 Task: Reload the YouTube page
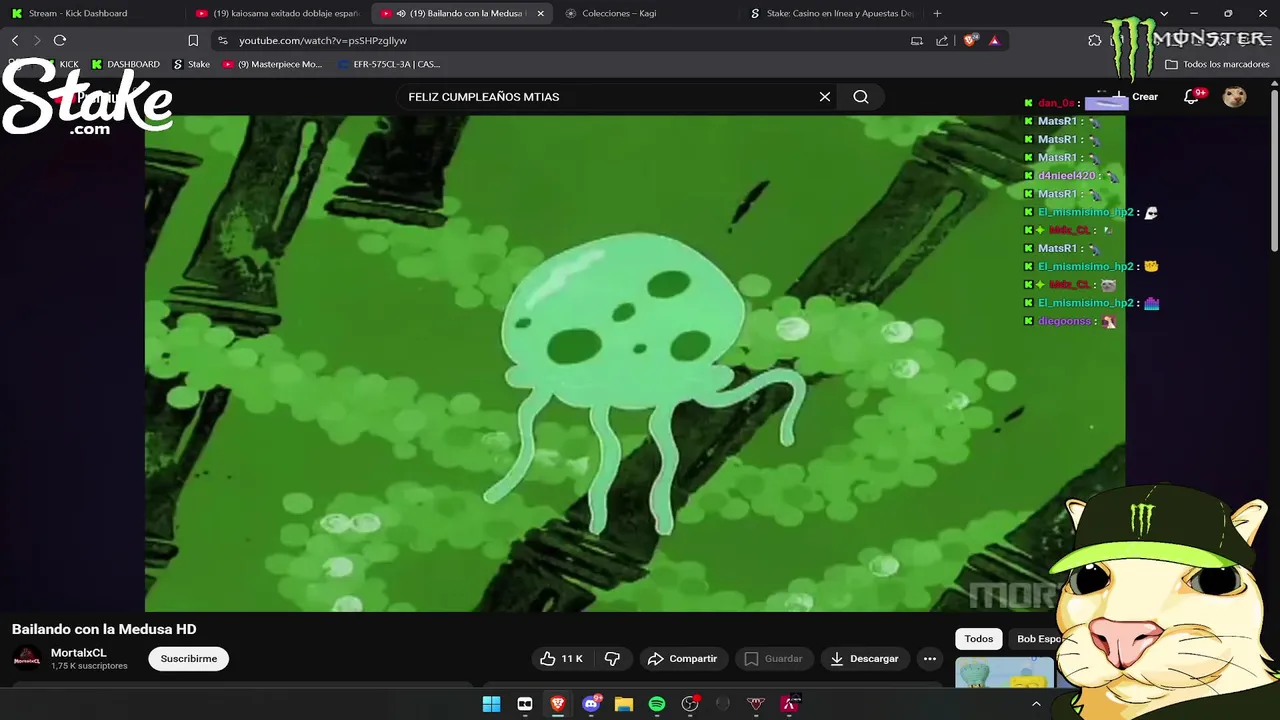(60, 40)
